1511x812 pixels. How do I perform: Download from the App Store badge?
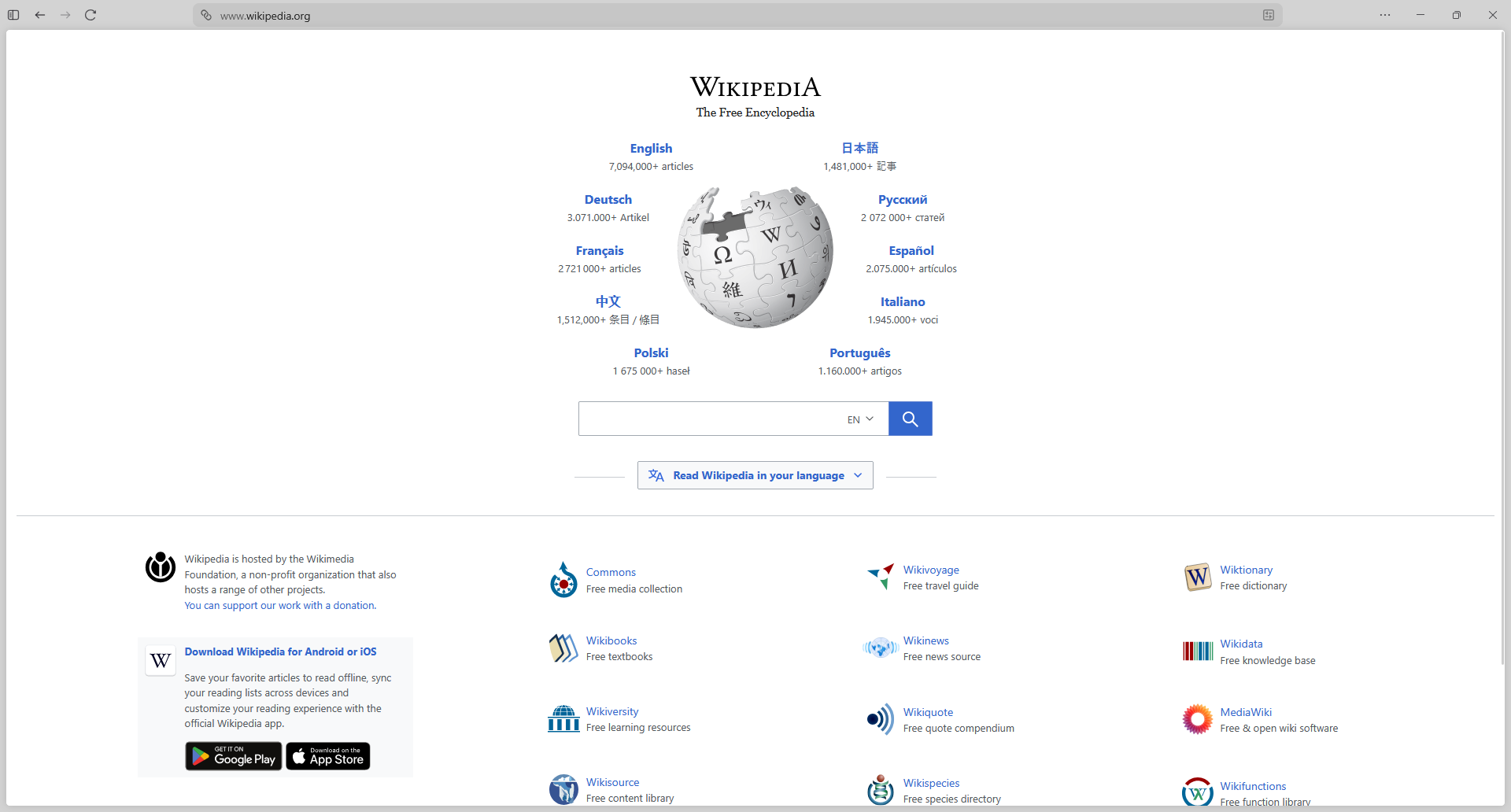coord(328,756)
